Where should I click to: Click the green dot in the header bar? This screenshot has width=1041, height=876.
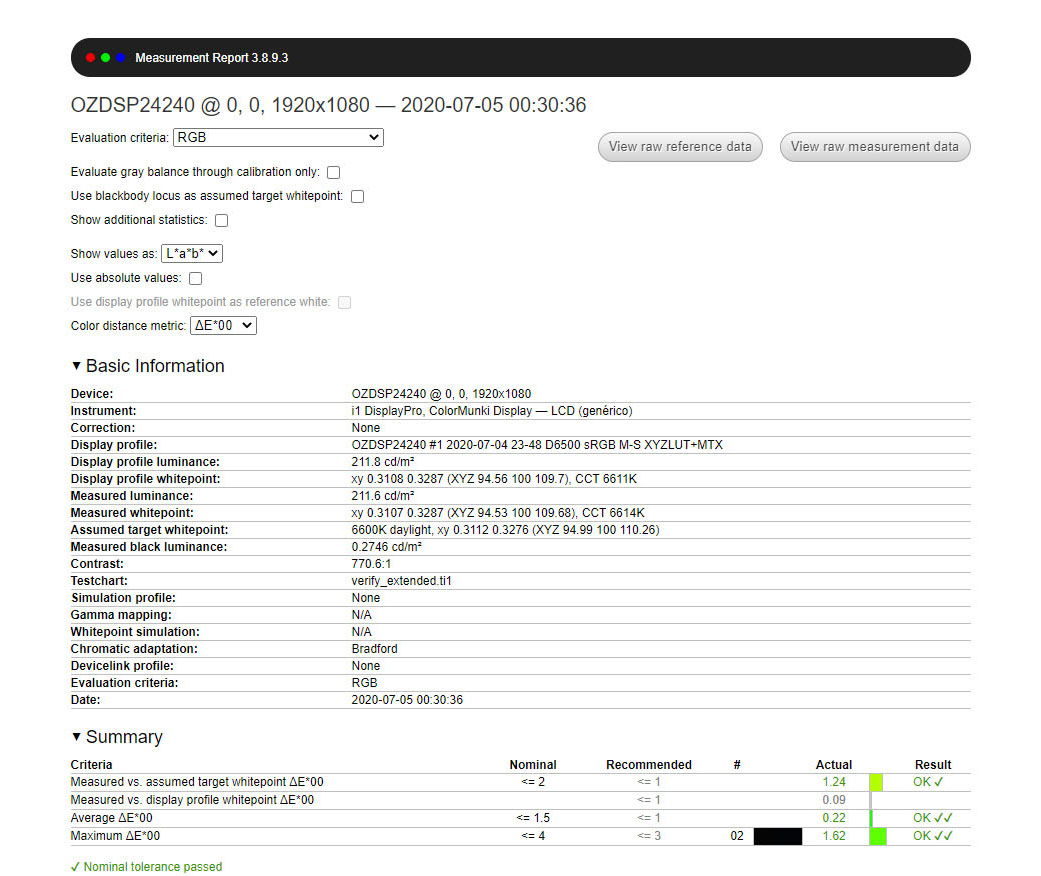[x=105, y=58]
